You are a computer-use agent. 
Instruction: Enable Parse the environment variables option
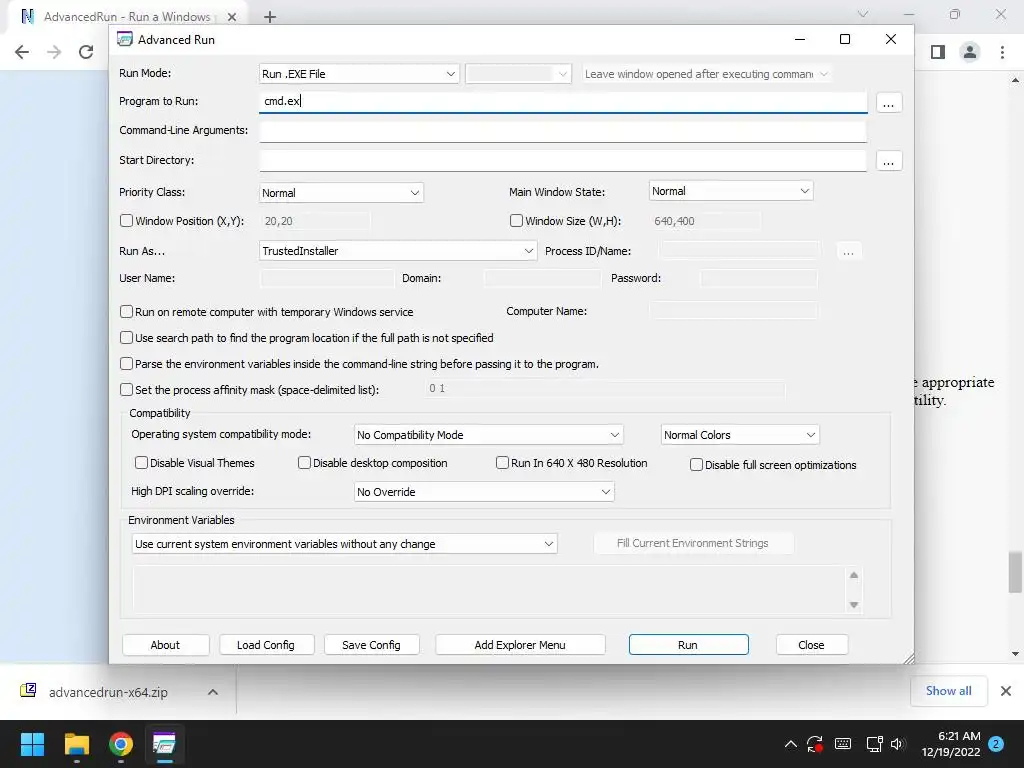coord(127,364)
